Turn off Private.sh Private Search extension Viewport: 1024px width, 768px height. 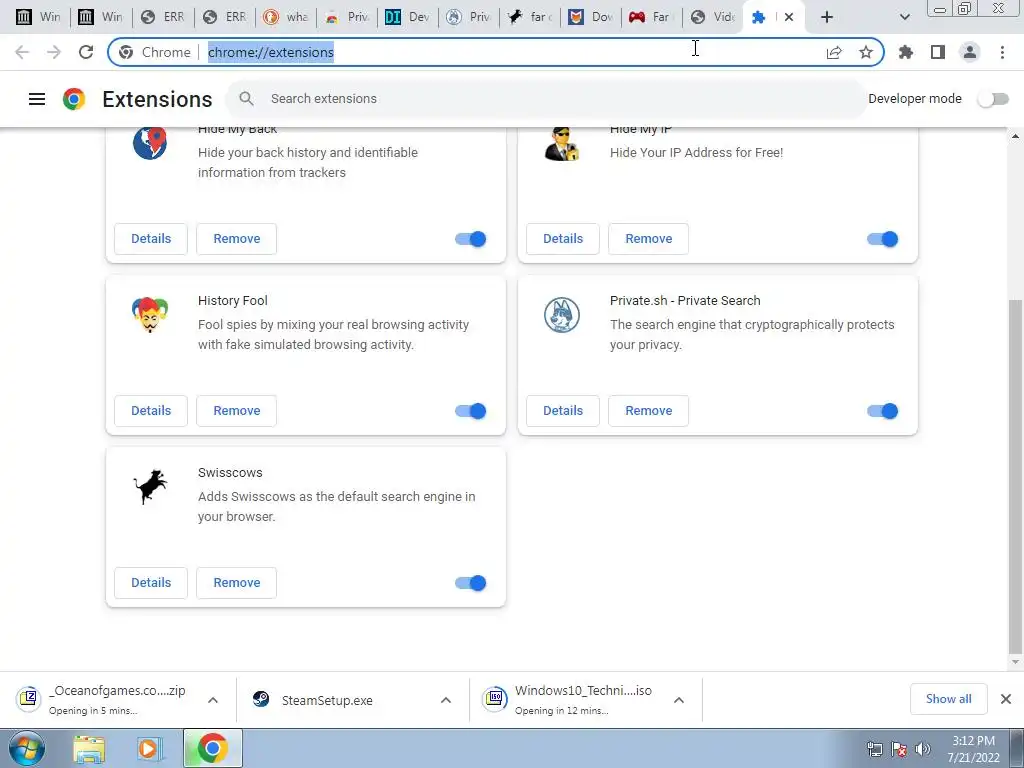point(882,411)
